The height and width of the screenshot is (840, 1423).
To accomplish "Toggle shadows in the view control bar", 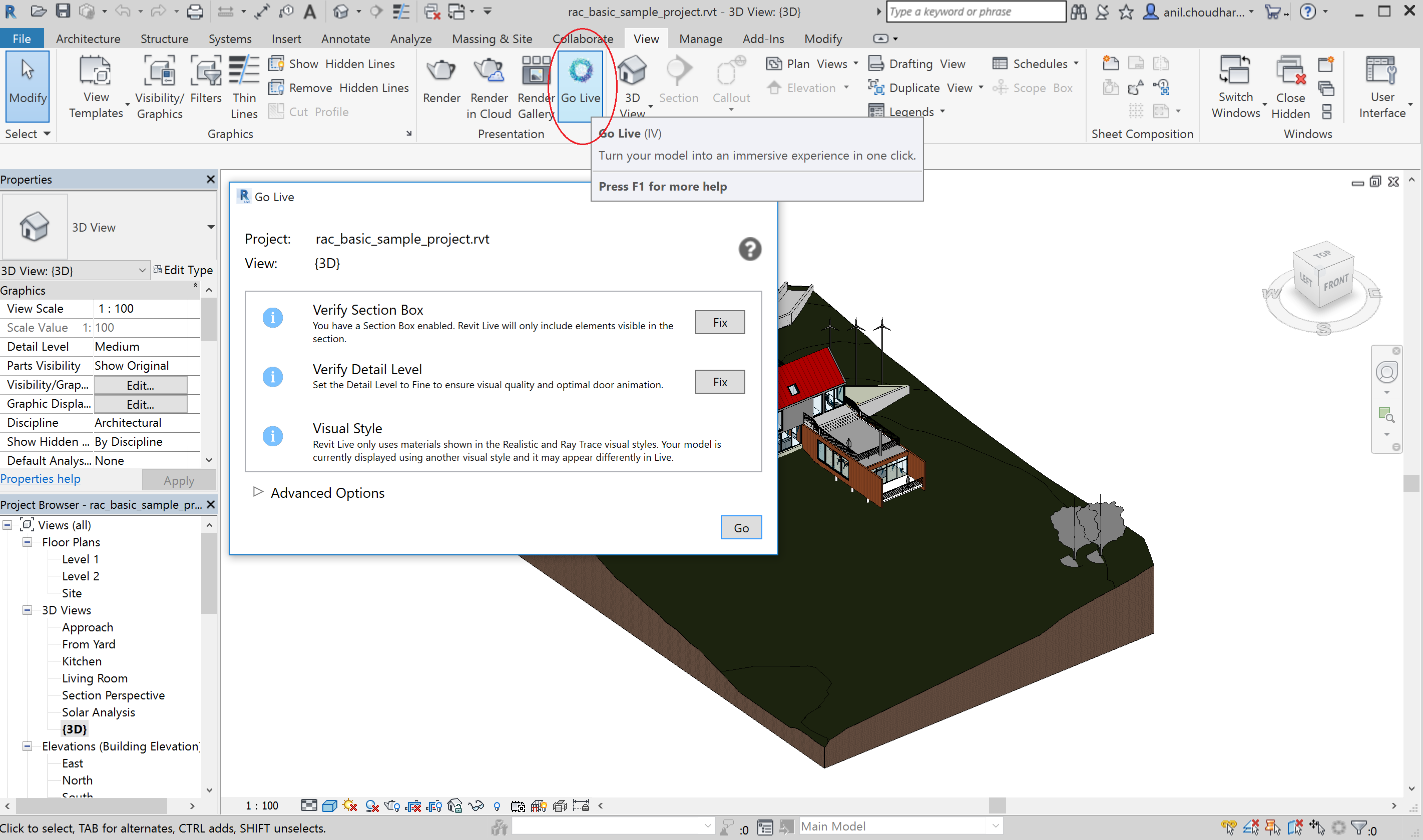I will [x=349, y=805].
